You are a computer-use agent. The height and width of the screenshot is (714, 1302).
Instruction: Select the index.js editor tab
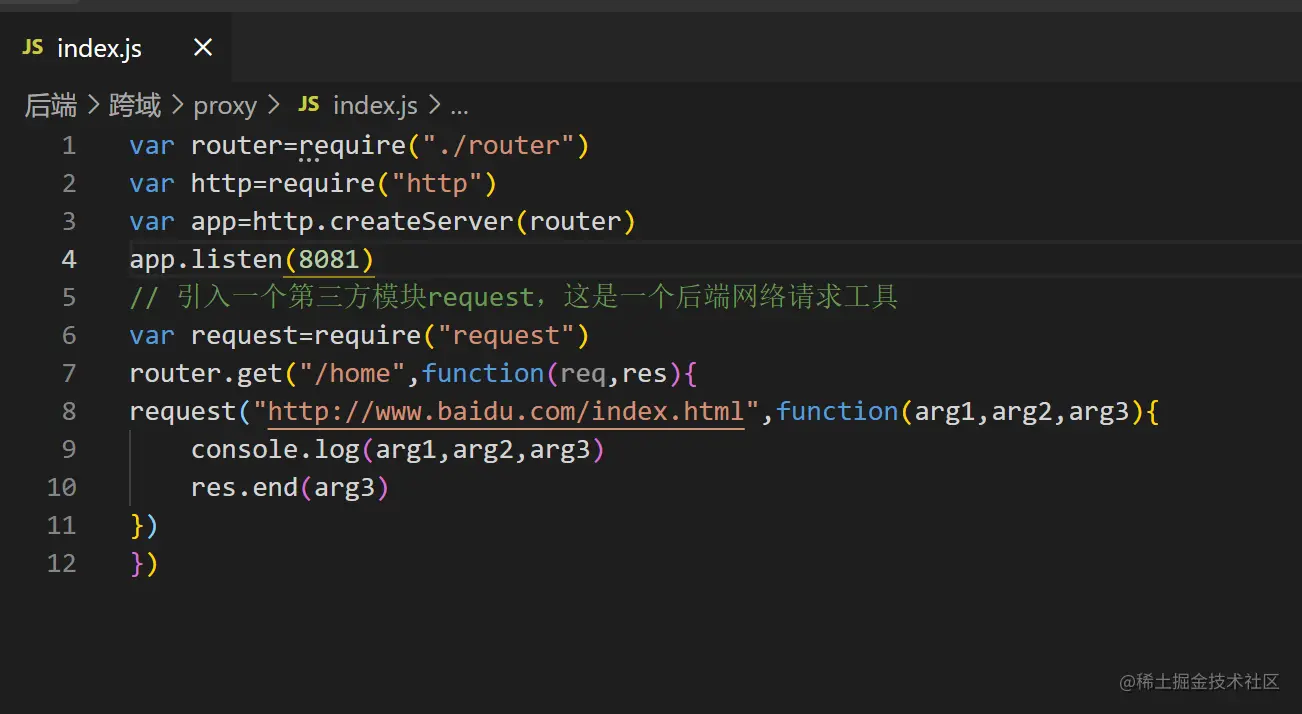coord(115,47)
